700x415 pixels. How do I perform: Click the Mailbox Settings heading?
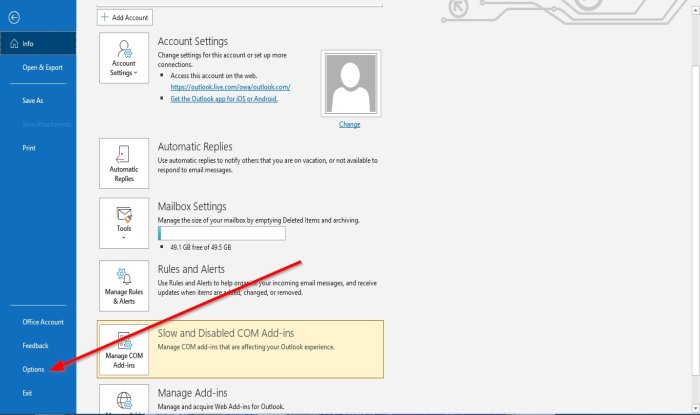(x=192, y=206)
